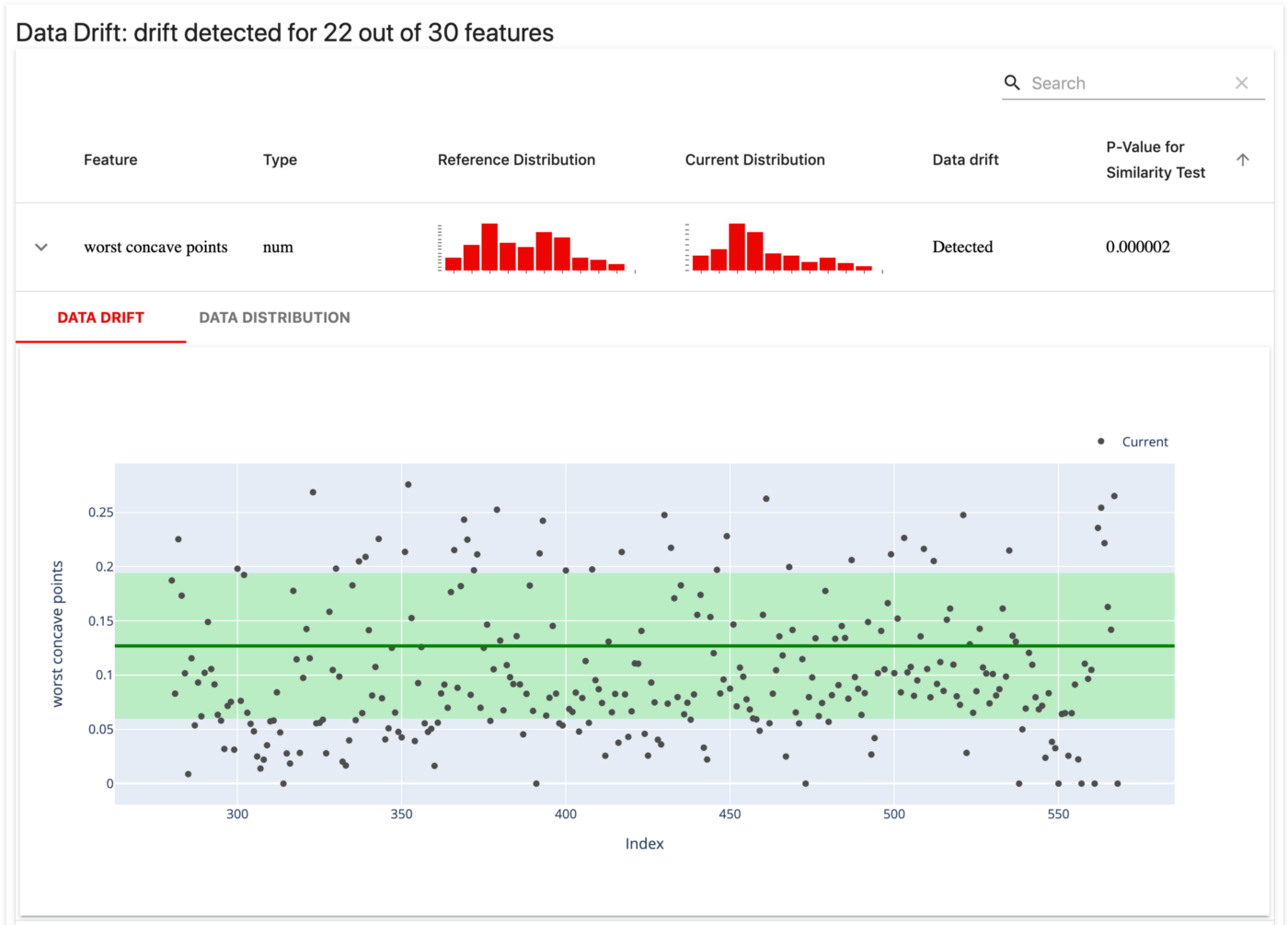Click the search magnifier icon
Image resolution: width=1288 pixels, height=925 pixels.
1012,83
